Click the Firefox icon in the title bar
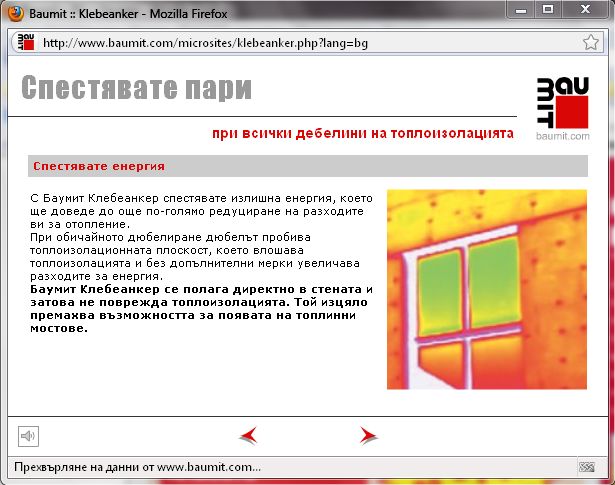615x485 pixels. 15,11
